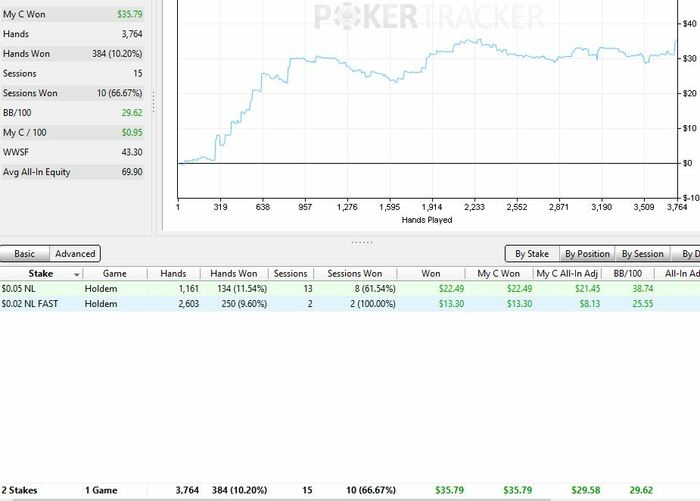This screenshot has width=700, height=501.
Task: Click the 25.55 BB/100 cell
Action: (x=643, y=304)
